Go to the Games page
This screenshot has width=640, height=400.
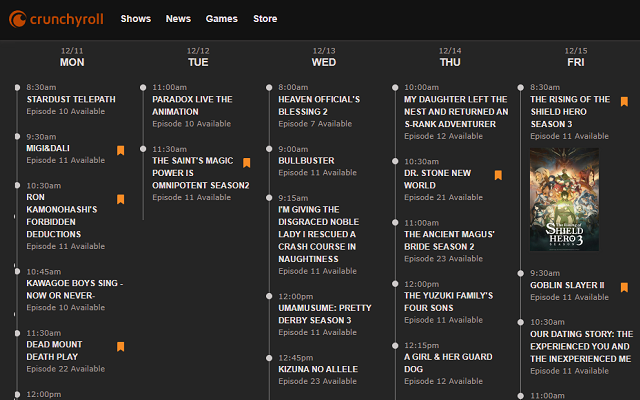coord(222,19)
